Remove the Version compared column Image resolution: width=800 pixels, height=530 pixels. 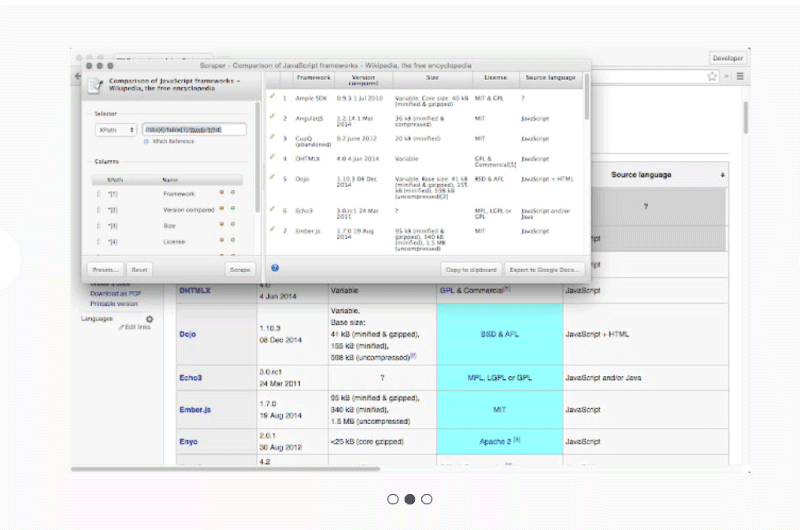click(221, 208)
